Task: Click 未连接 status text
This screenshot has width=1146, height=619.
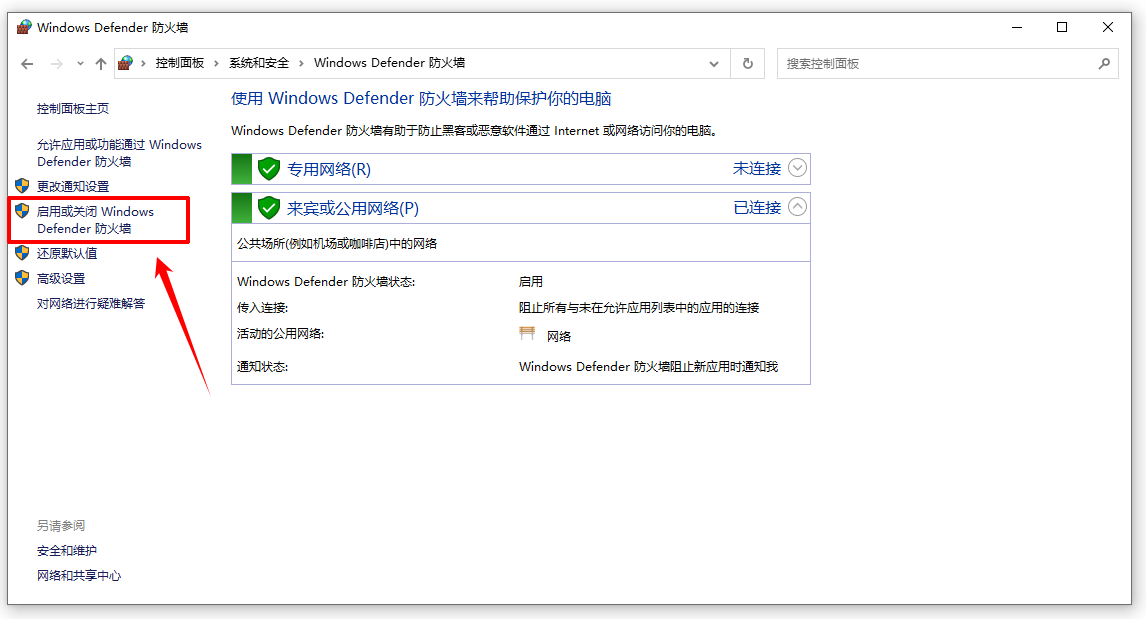Action: pyautogui.click(x=756, y=169)
